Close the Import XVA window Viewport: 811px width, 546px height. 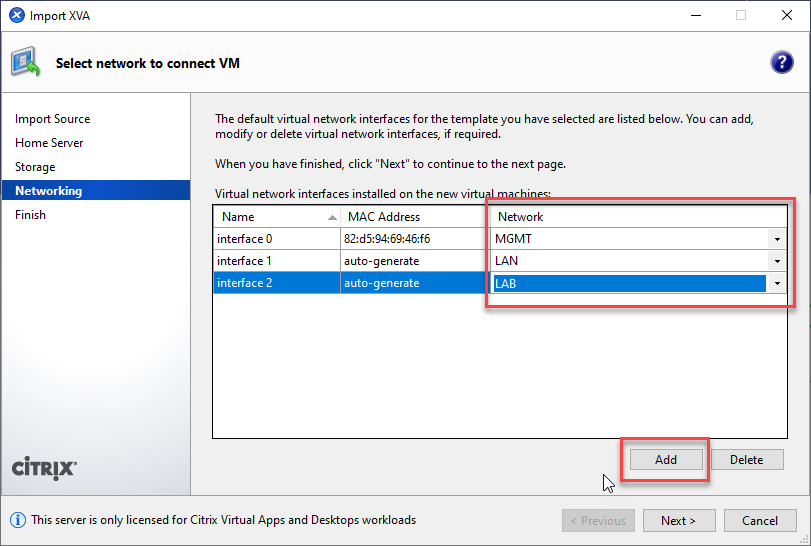[786, 15]
